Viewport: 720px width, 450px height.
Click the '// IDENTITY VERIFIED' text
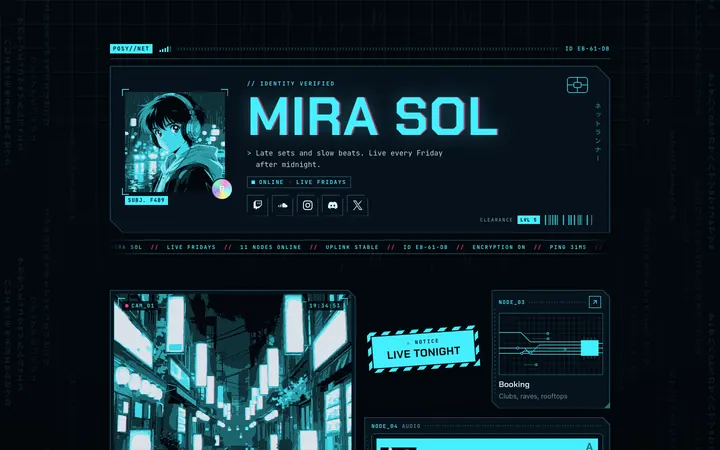click(291, 84)
